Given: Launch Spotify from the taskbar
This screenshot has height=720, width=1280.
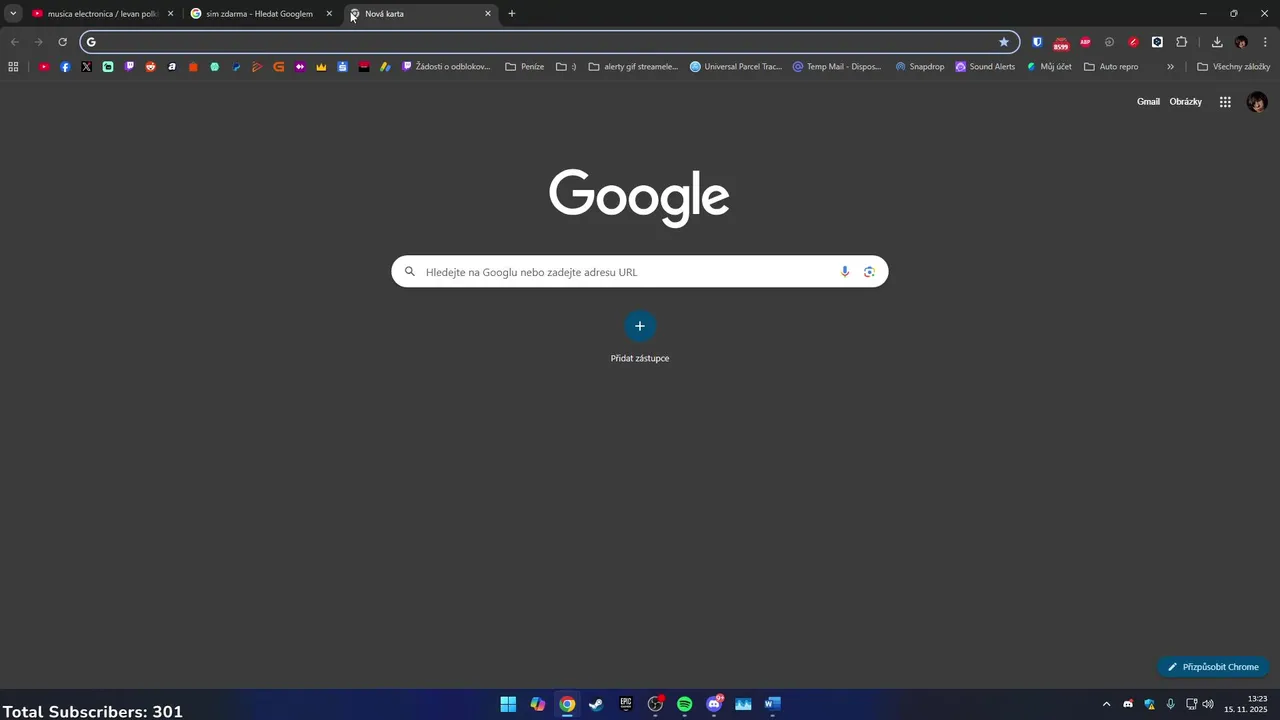Looking at the screenshot, I should pyautogui.click(x=684, y=704).
